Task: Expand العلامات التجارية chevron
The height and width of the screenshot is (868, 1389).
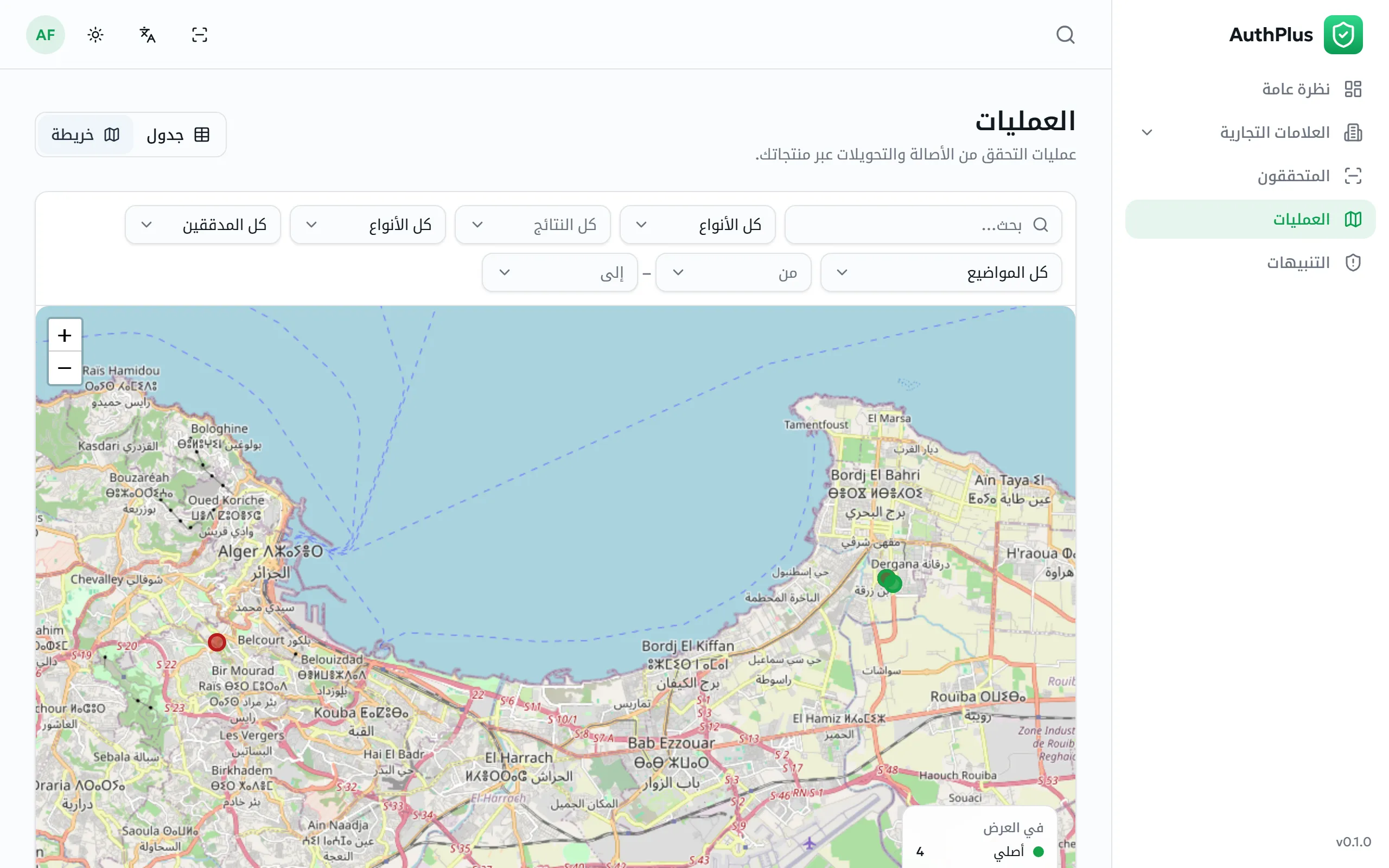Action: [1147, 132]
